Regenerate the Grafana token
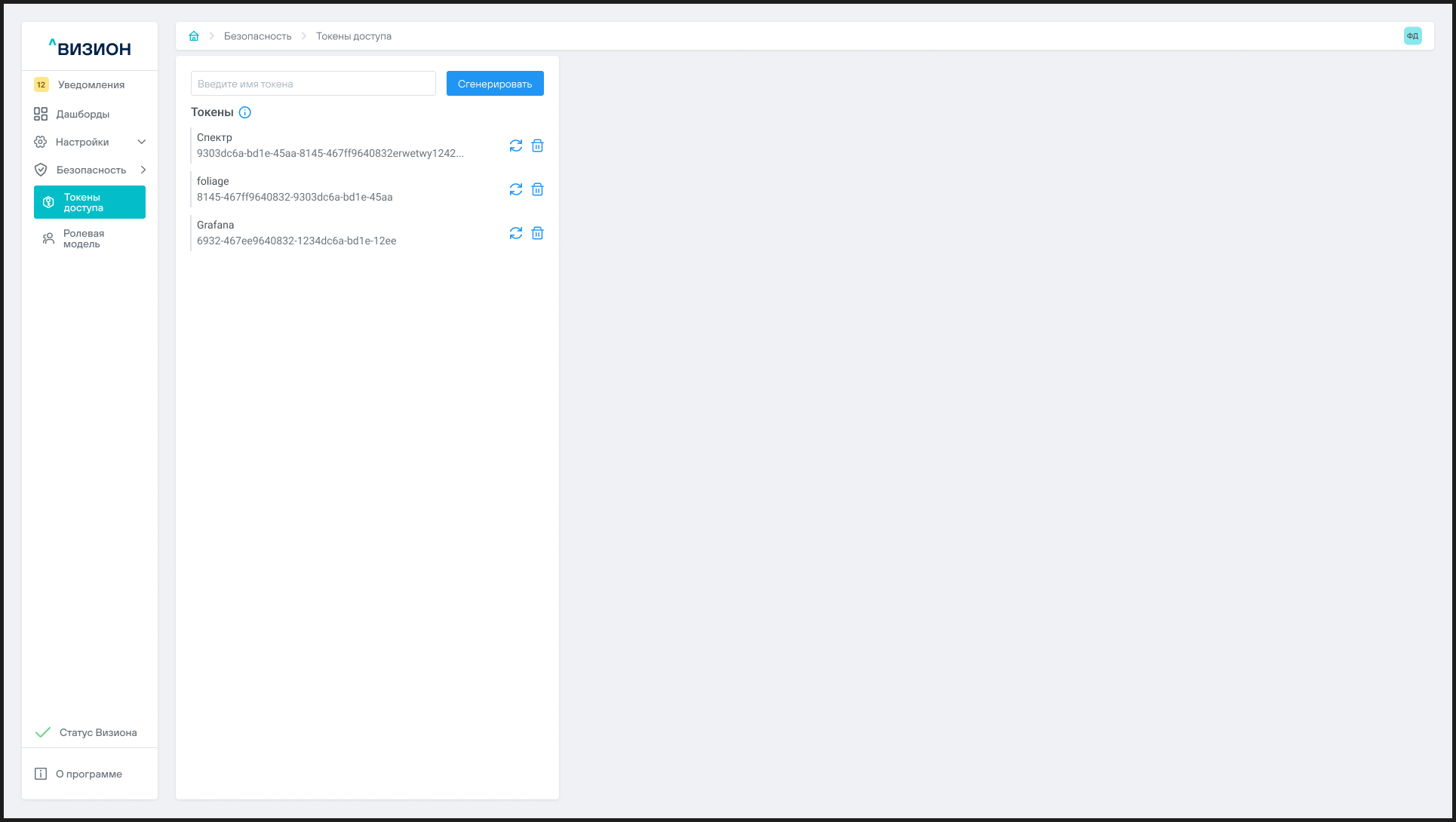 coord(515,233)
